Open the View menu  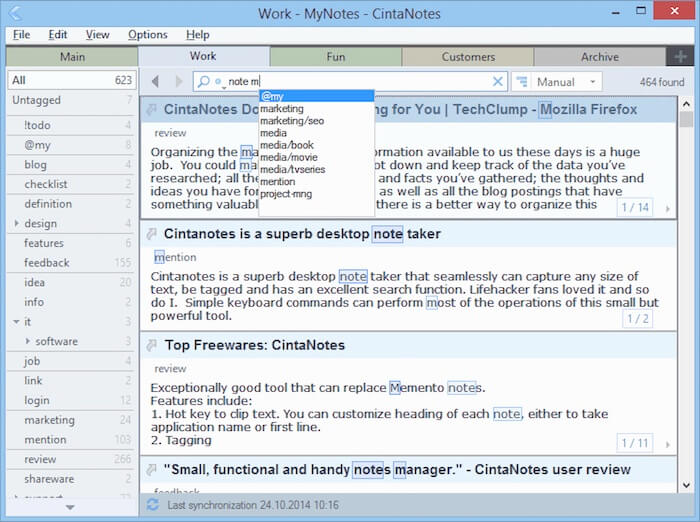(97, 34)
